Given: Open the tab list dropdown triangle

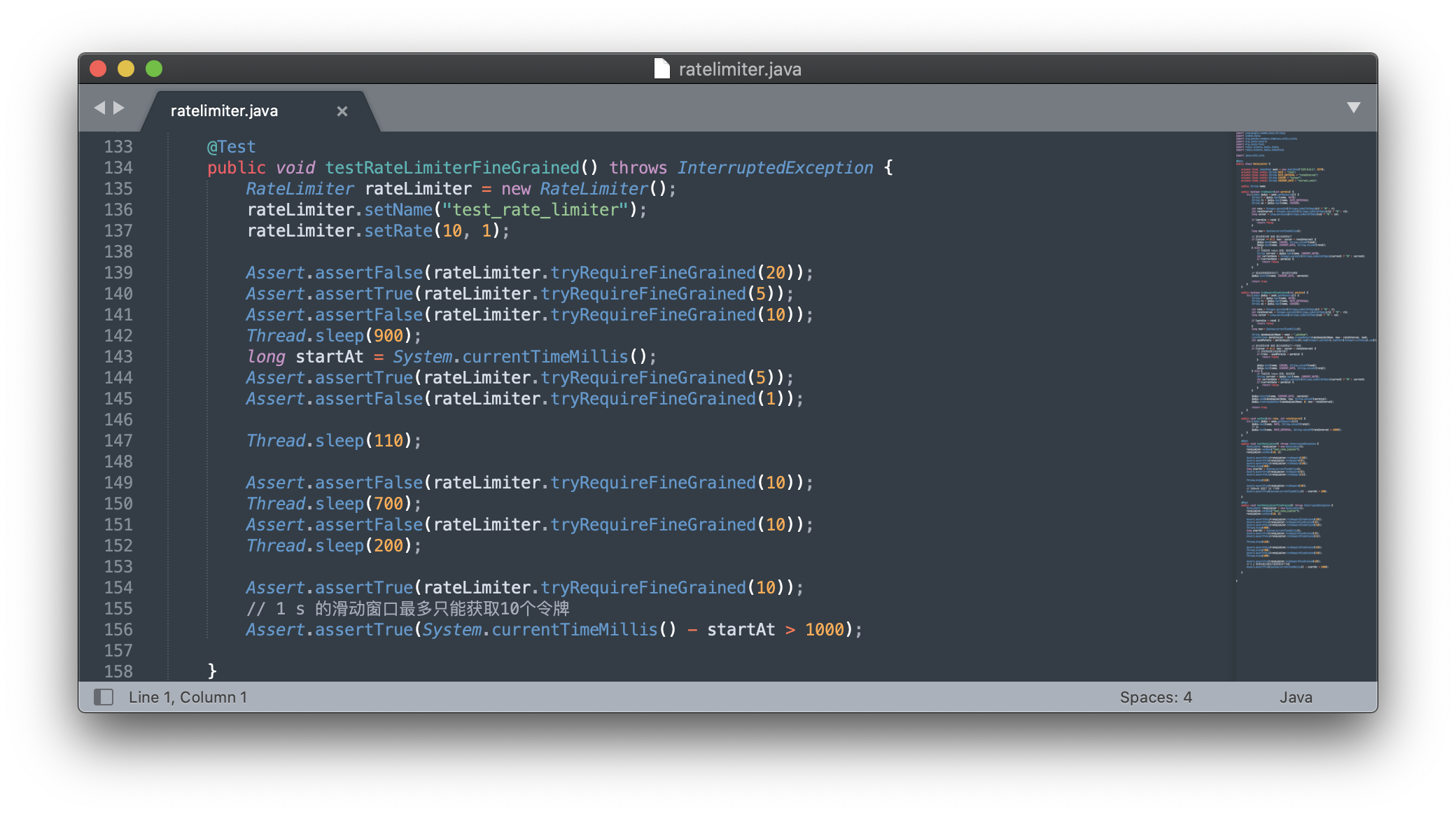Looking at the screenshot, I should coord(1354,107).
